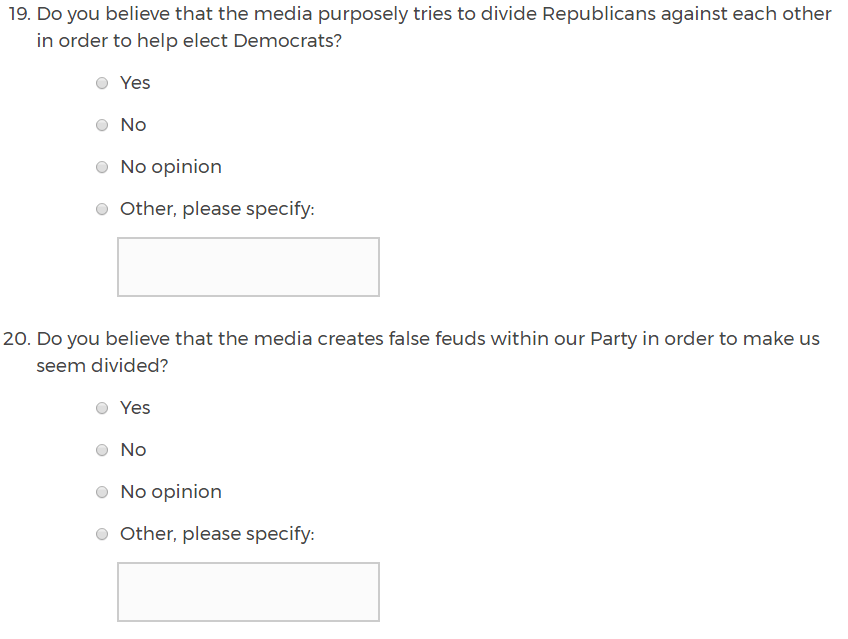Pick Other, please specify radio in question 19
The width and height of the screenshot is (848, 639).
coord(102,210)
